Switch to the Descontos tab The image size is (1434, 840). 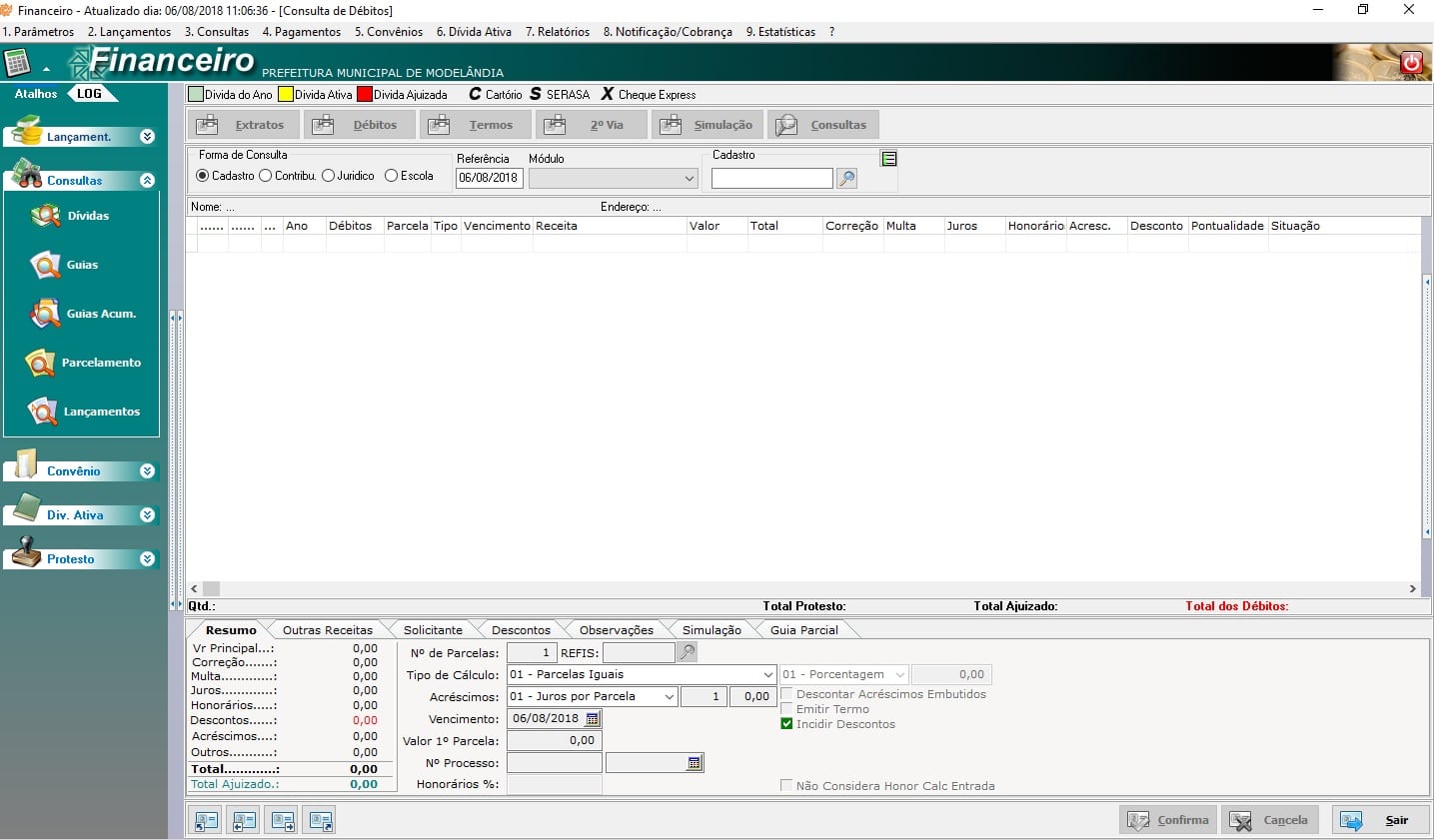521,630
